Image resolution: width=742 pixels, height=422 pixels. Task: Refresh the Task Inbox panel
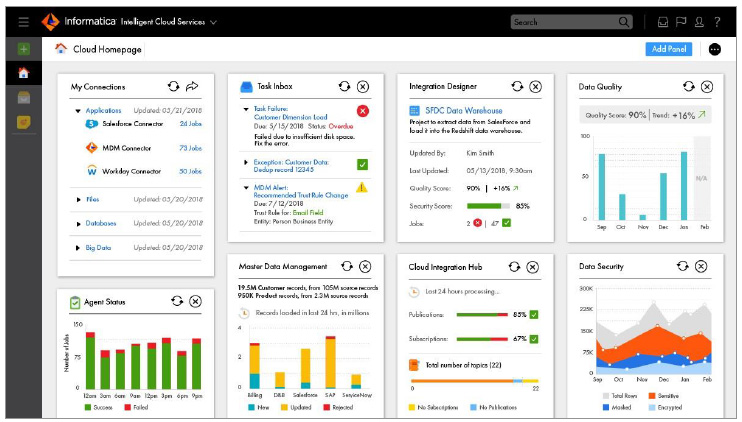pos(344,86)
